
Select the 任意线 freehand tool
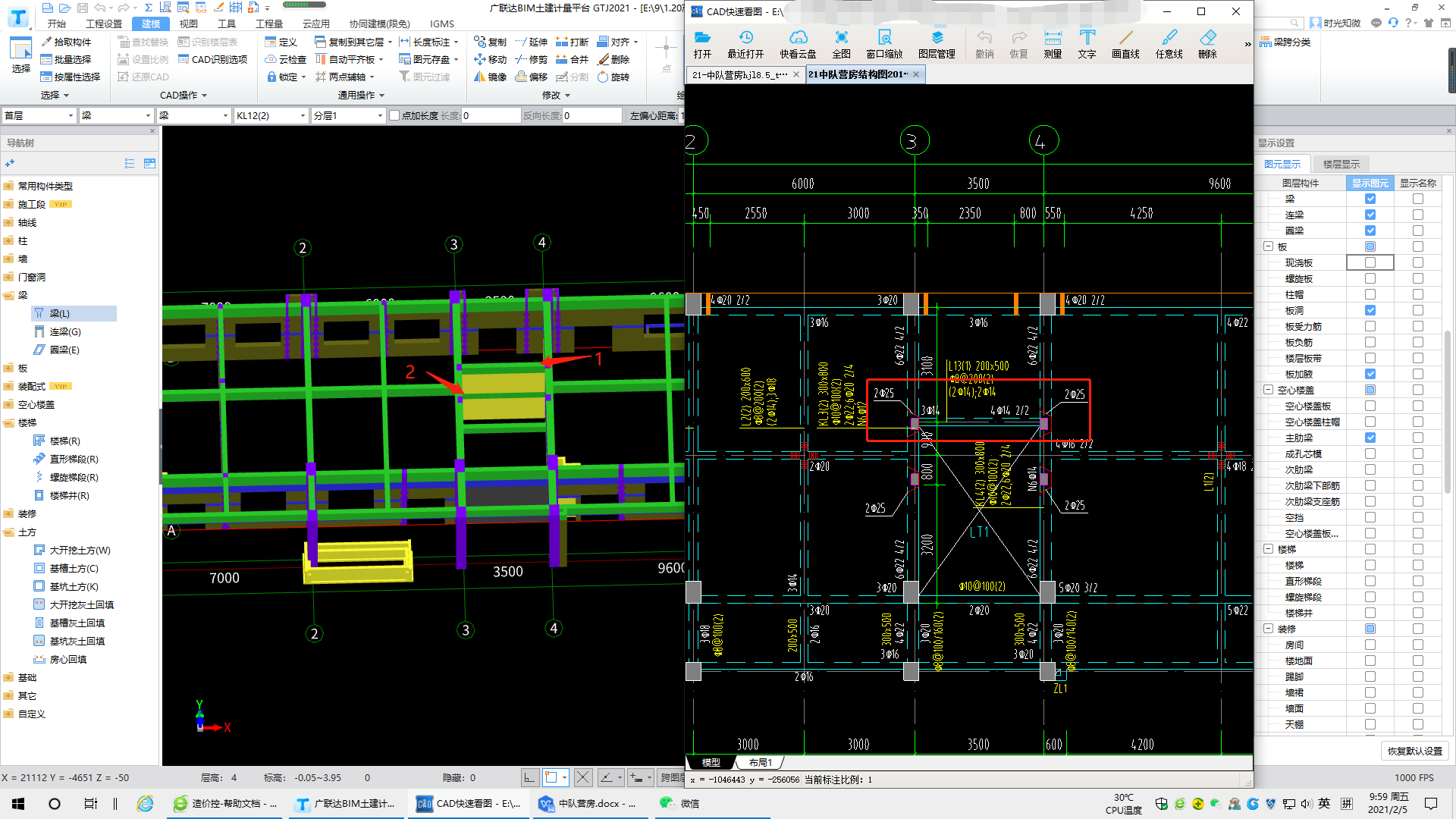[x=1169, y=44]
